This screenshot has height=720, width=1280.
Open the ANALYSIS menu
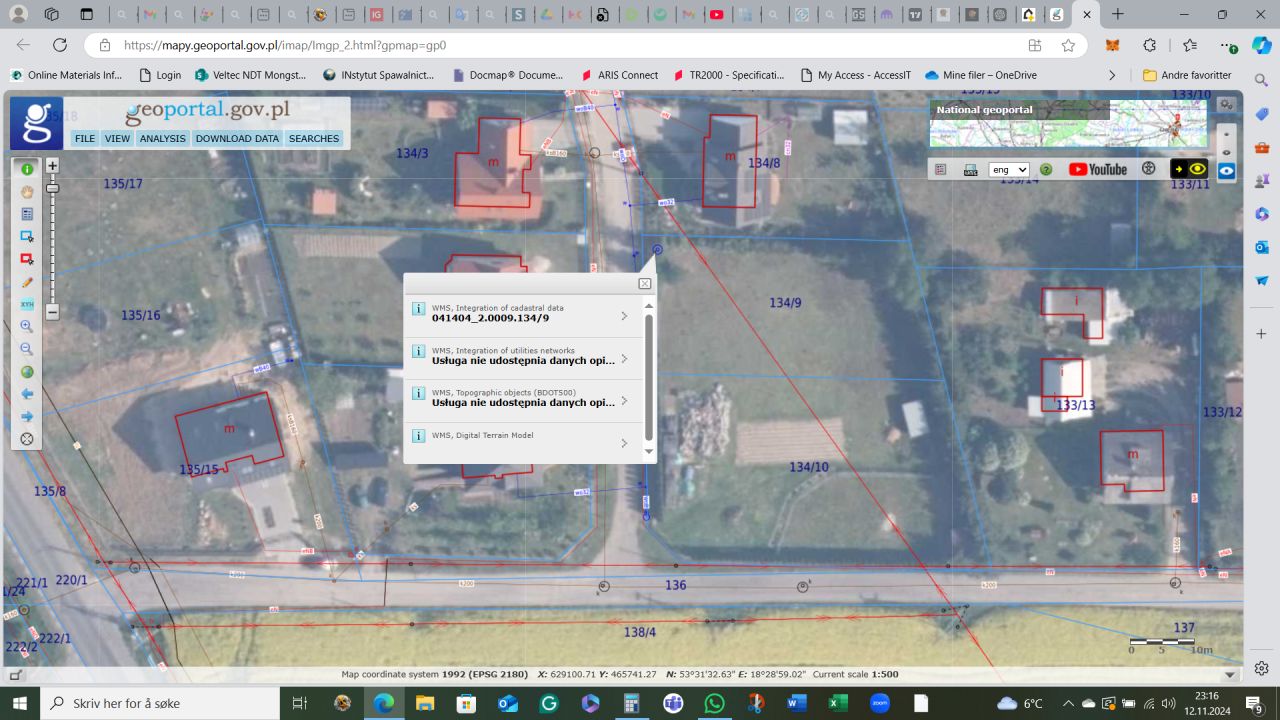[x=162, y=139]
